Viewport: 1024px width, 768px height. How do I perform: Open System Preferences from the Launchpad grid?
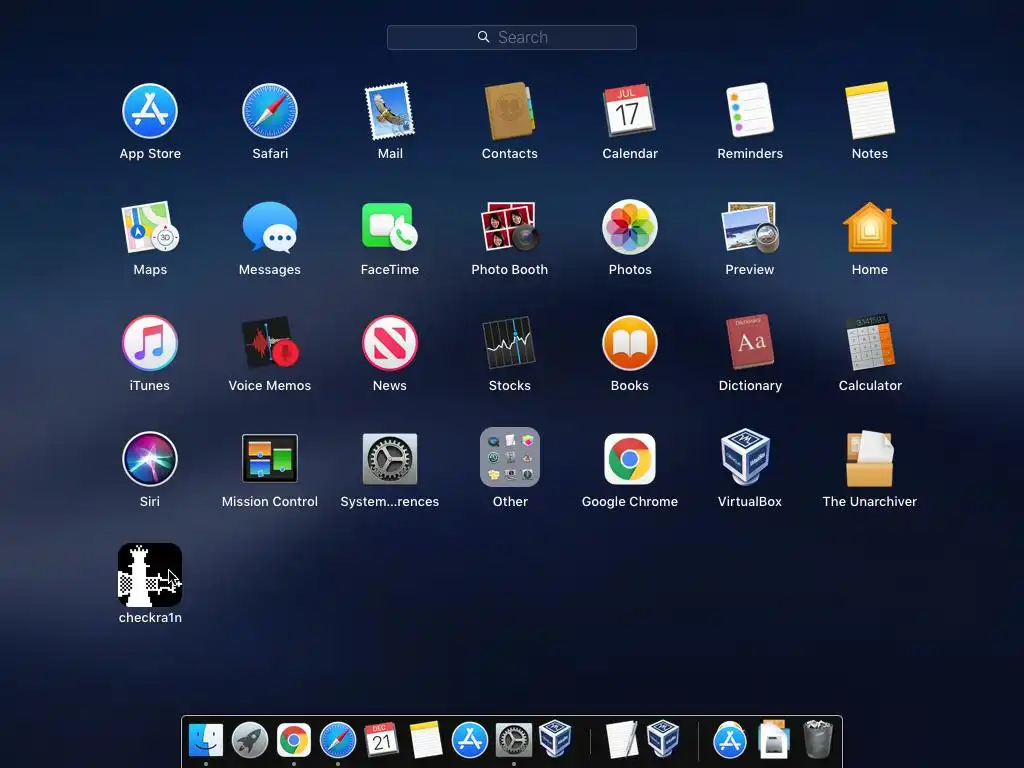[x=390, y=458]
